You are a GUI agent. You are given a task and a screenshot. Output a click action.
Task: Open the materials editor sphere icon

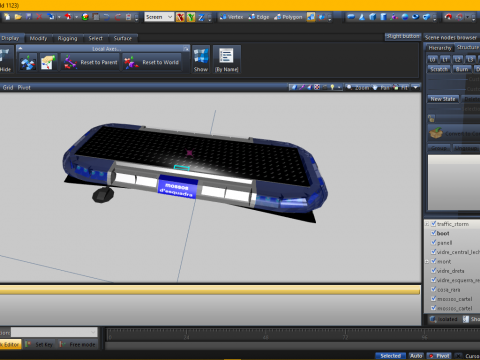85,17
